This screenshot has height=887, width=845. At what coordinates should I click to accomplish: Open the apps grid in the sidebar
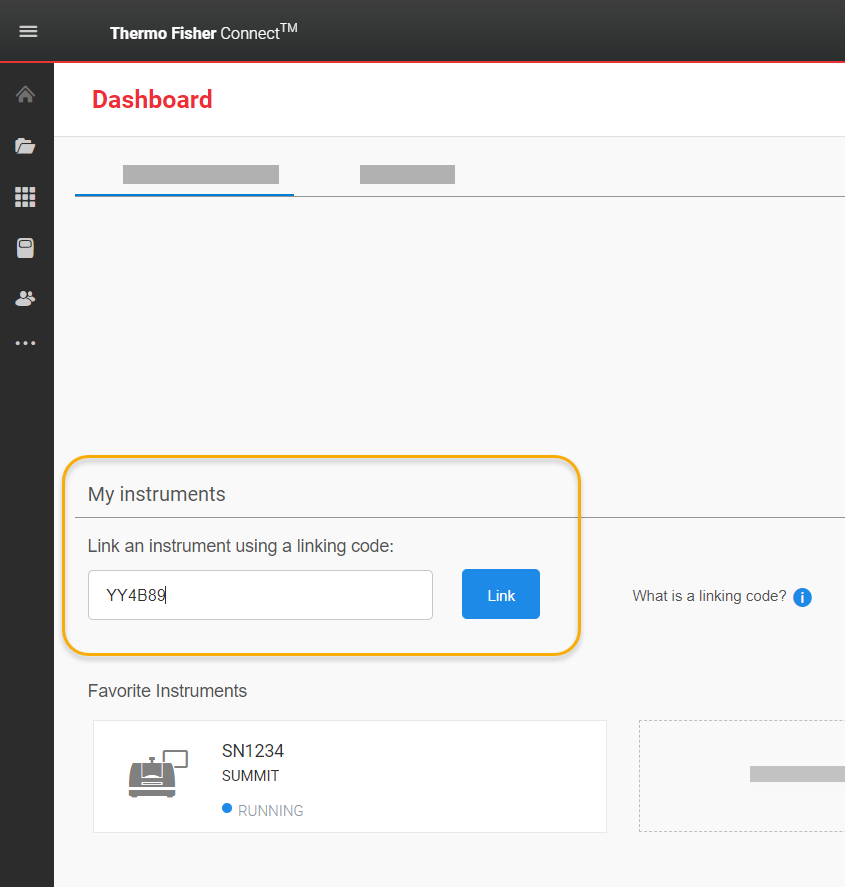(26, 197)
